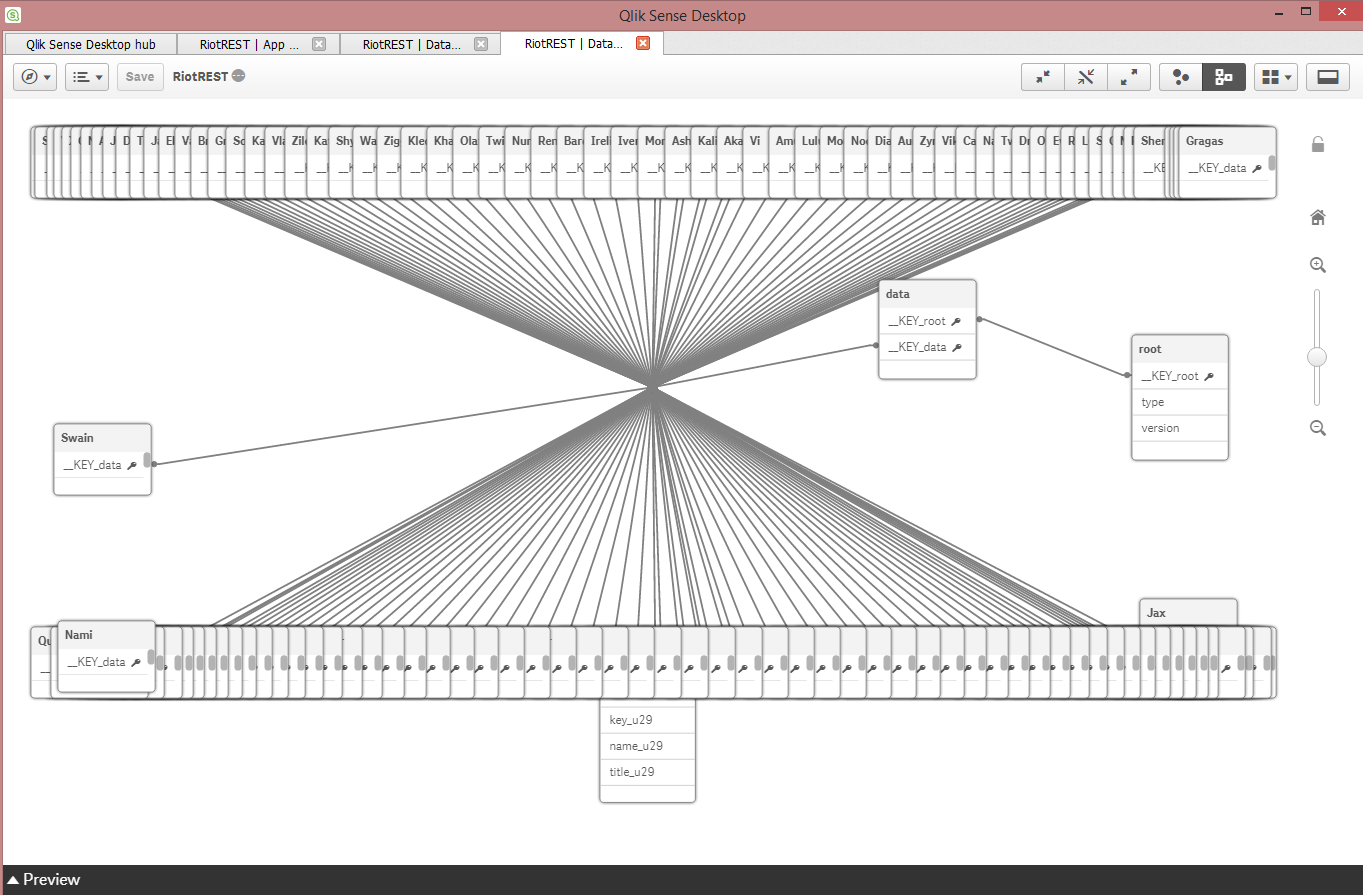Open the app items list dropdown
Image resolution: width=1363 pixels, height=895 pixels.
(86, 76)
